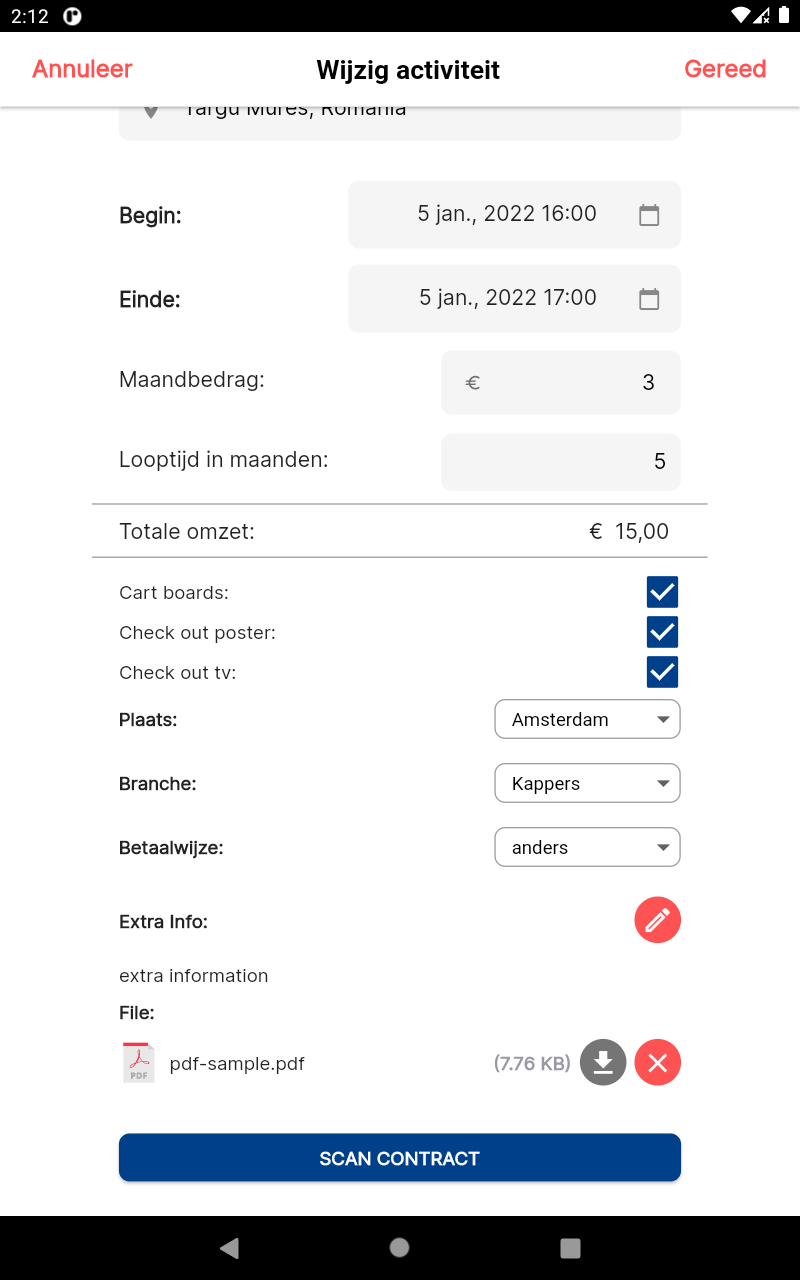Uncheck the Cart boards checkbox

coord(662,592)
